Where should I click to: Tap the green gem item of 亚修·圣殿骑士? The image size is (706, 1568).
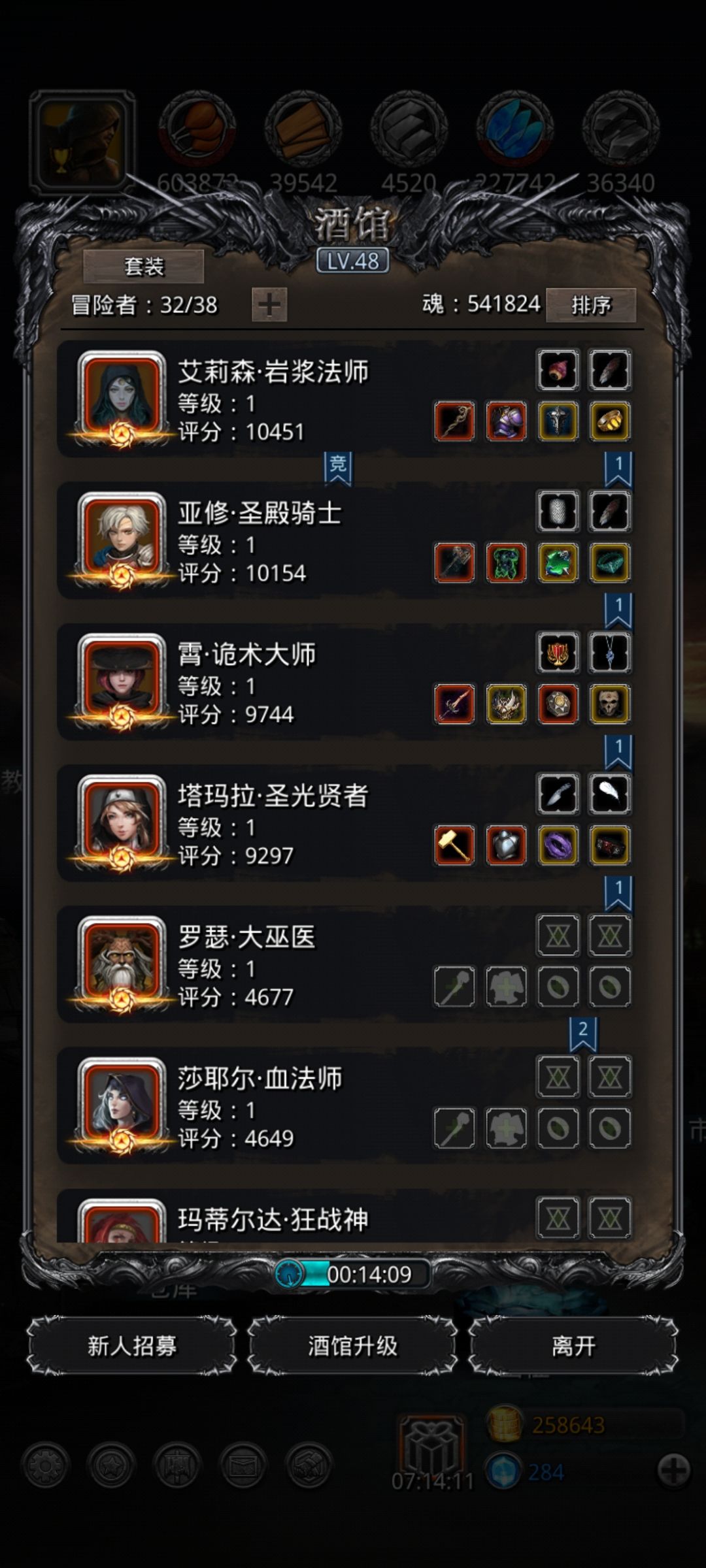(x=558, y=563)
